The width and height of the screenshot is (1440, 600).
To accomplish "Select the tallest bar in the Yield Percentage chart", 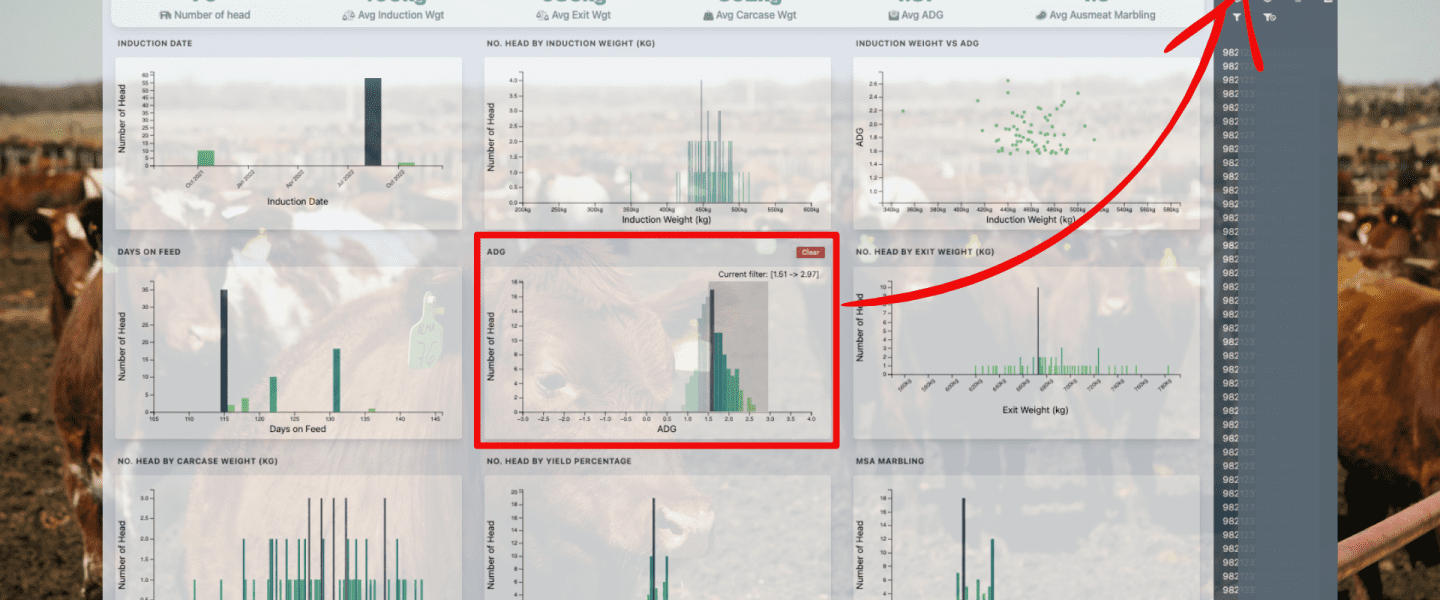I will 654,549.
